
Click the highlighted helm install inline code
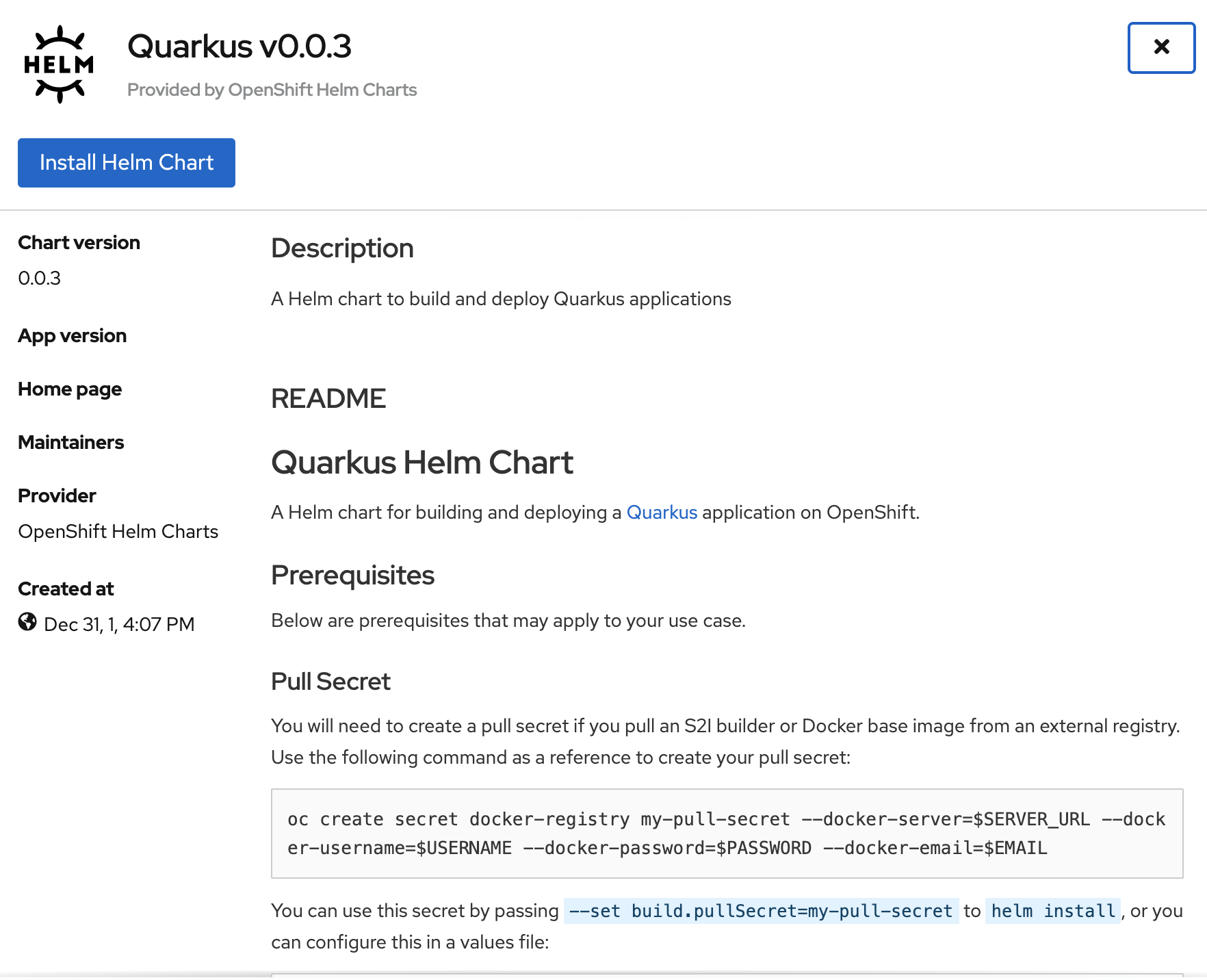1052,910
